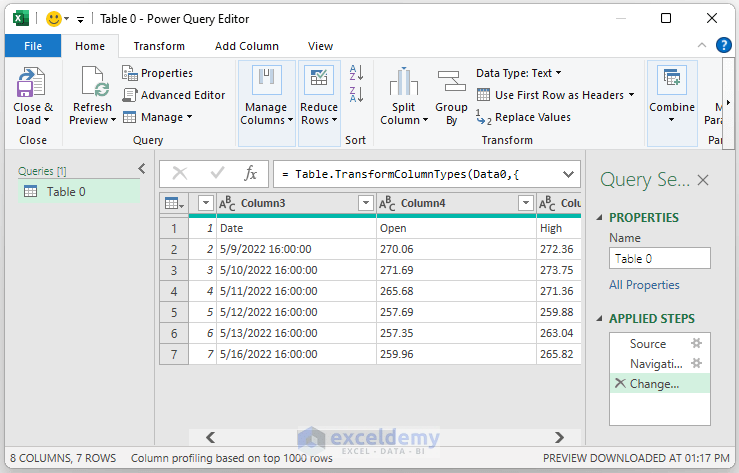The width and height of the screenshot is (739, 473).
Task: Switch to the View tab
Action: pos(320,46)
